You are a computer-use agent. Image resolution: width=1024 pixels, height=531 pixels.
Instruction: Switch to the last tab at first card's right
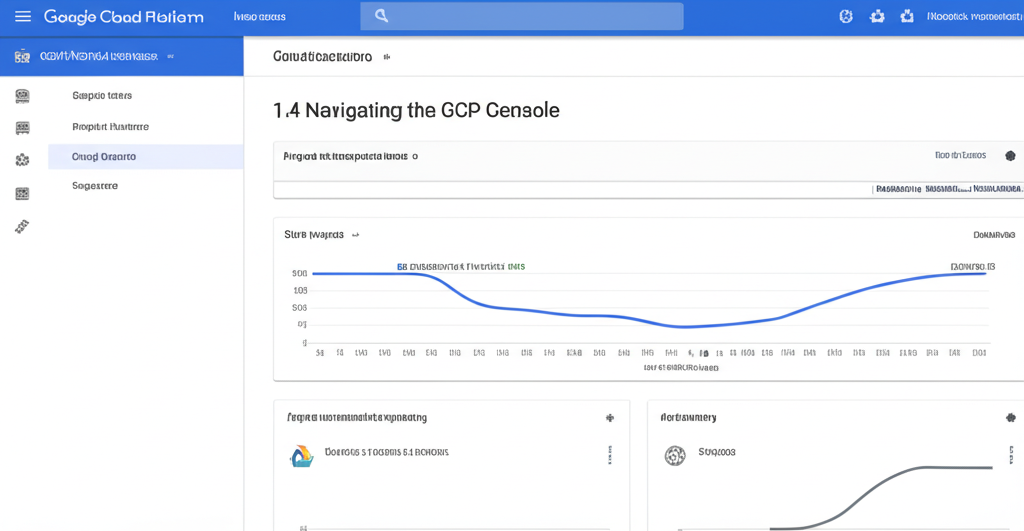[x=997, y=189]
